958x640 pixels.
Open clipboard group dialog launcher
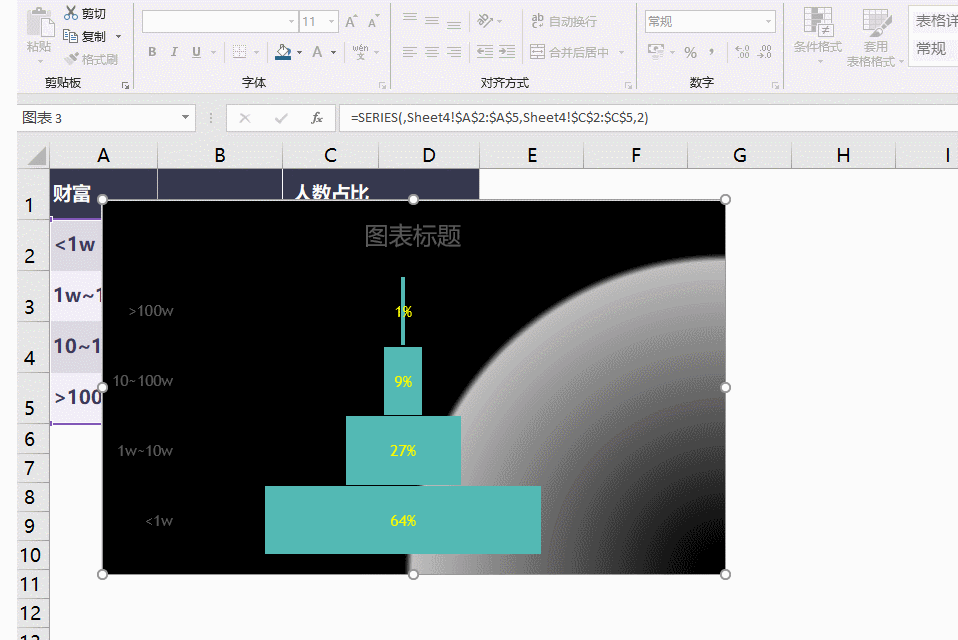pos(125,85)
